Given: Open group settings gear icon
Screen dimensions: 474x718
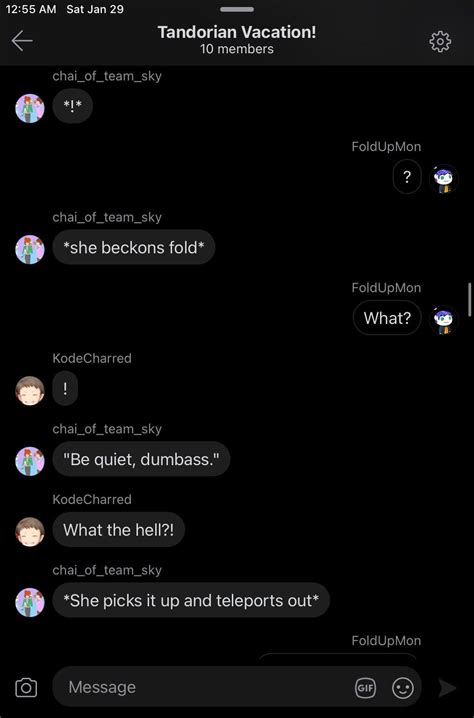Looking at the screenshot, I should [x=440, y=42].
